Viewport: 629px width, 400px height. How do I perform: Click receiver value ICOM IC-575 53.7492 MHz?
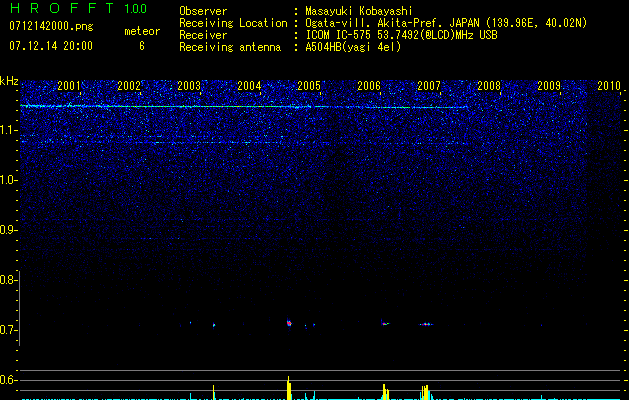tap(401, 35)
